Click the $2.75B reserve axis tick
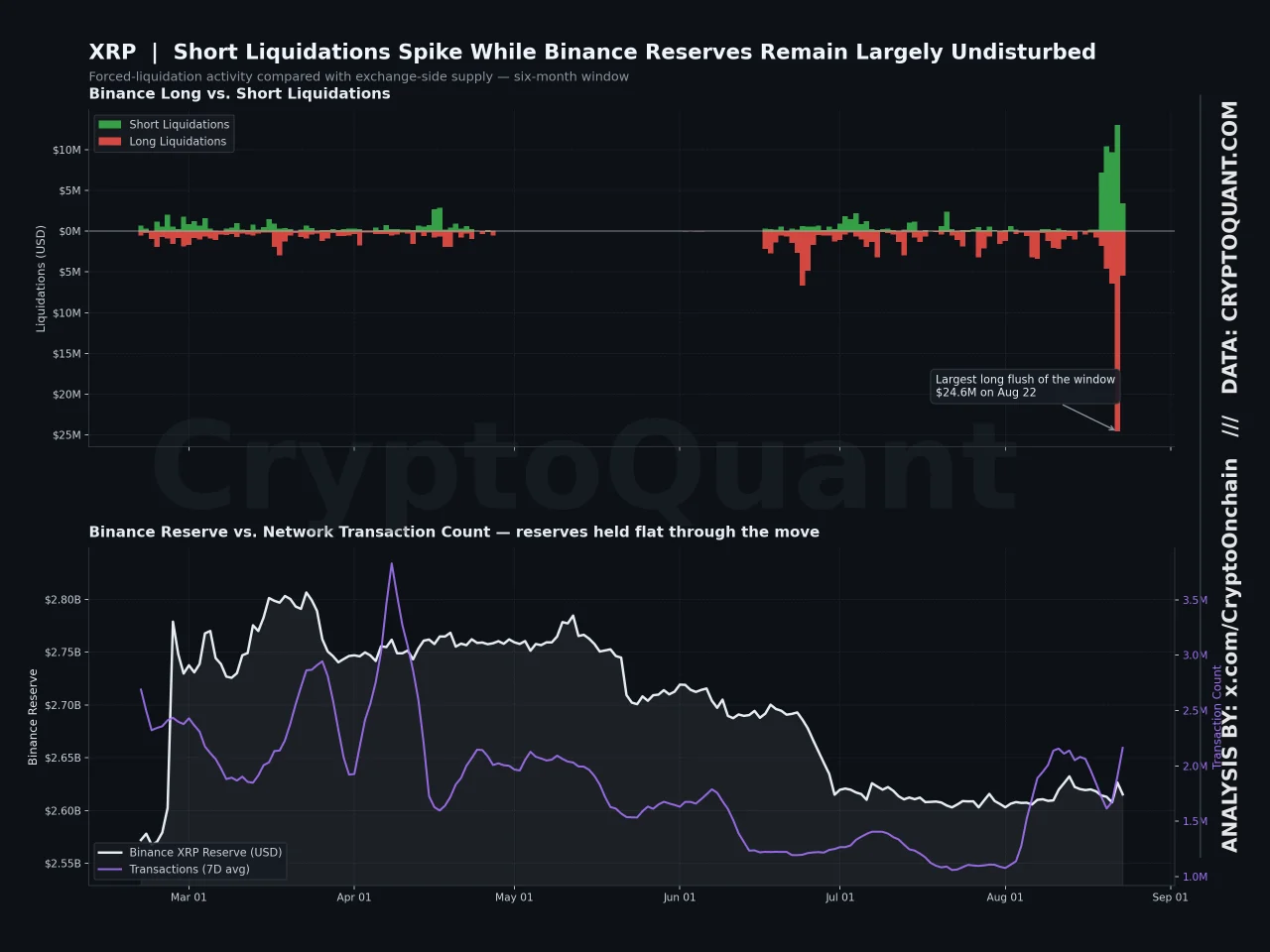Image resolution: width=1270 pixels, height=952 pixels. tap(63, 653)
